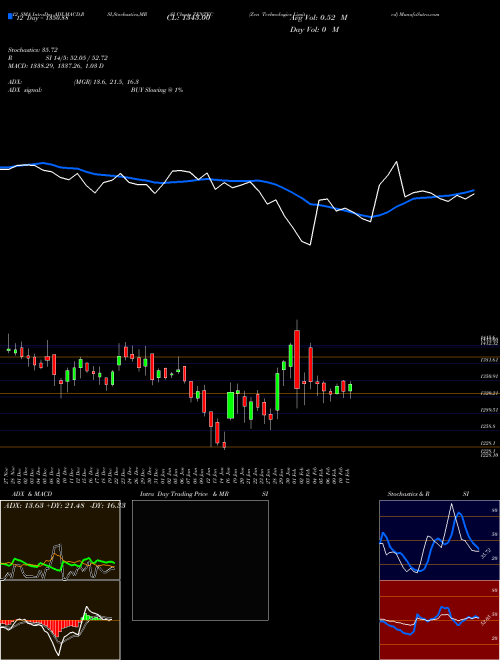
Task: Select the '12 Day' SMA legend value text
Action: tap(41, 18)
